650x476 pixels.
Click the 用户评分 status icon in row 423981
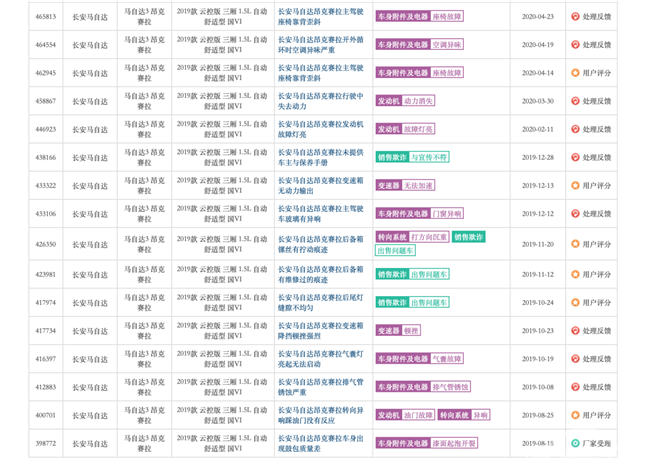click(x=575, y=274)
